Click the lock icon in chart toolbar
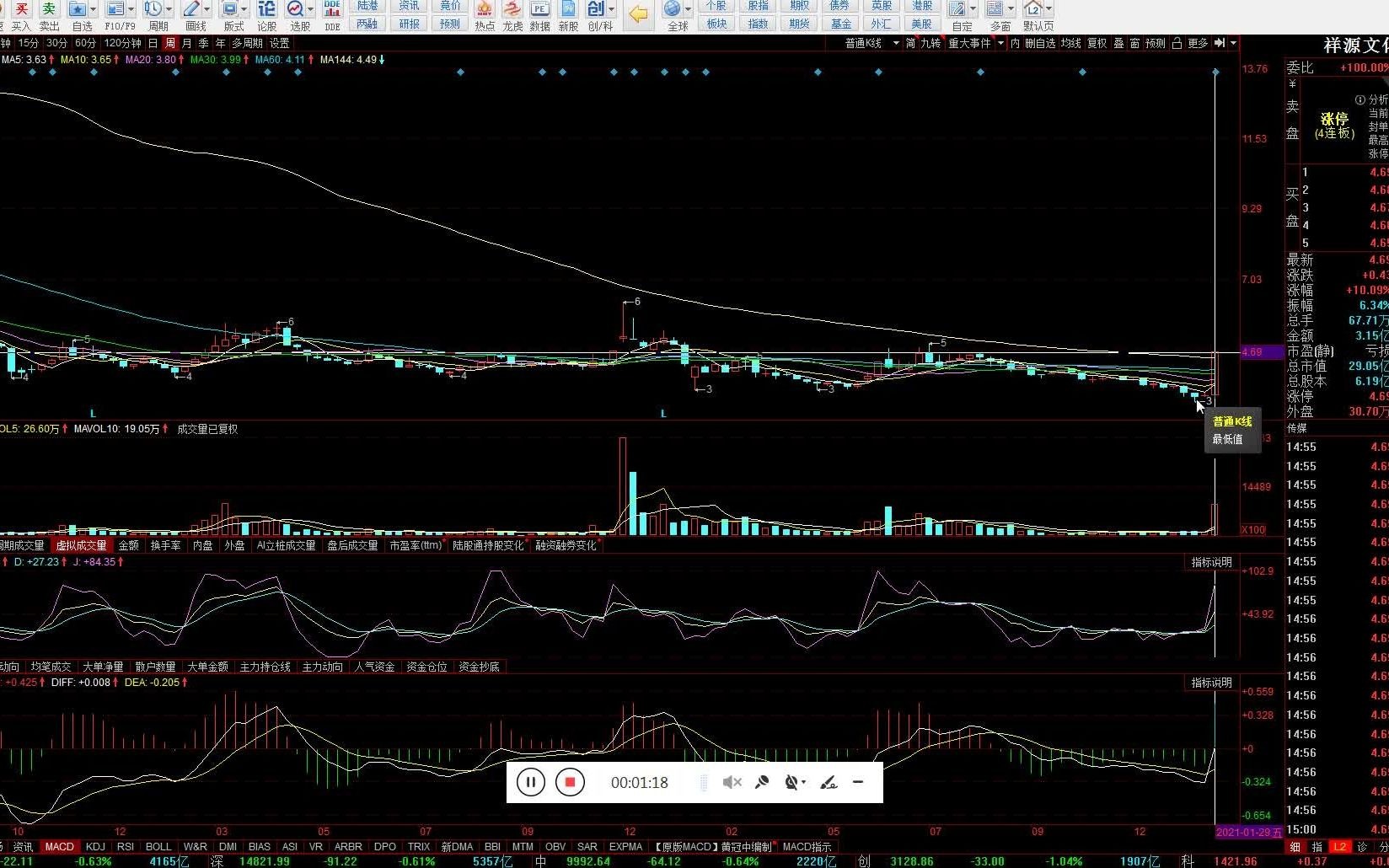Image resolution: width=1389 pixels, height=868 pixels. [1177, 43]
